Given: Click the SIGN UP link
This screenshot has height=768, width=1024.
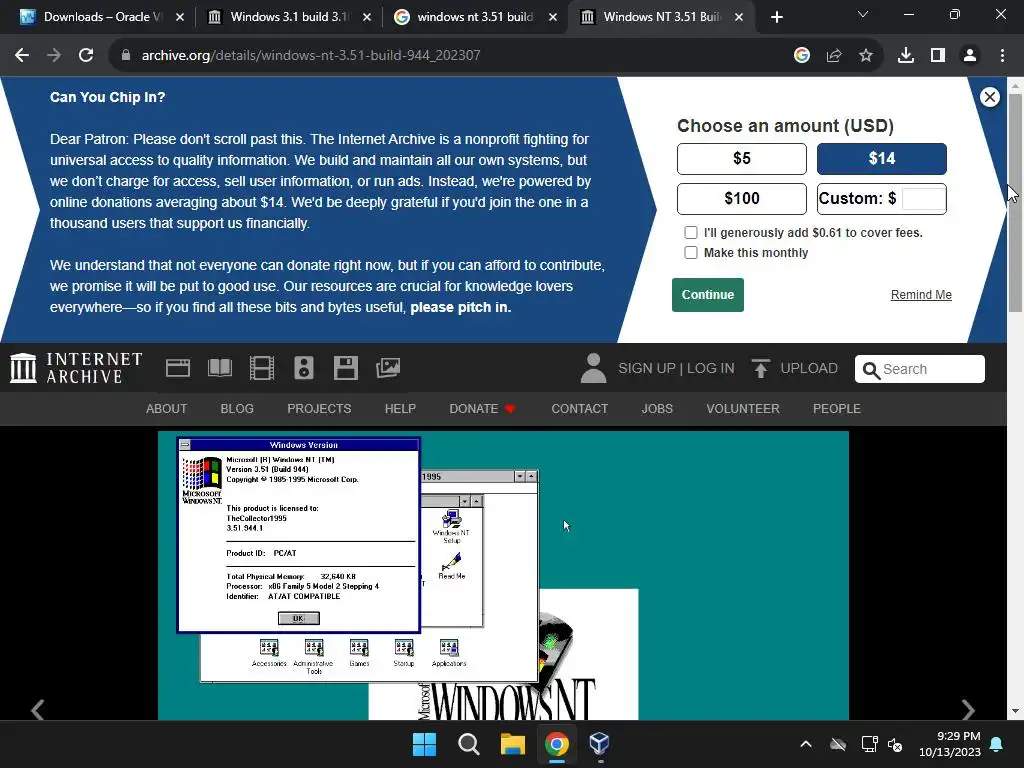Looking at the screenshot, I should click(x=647, y=368).
